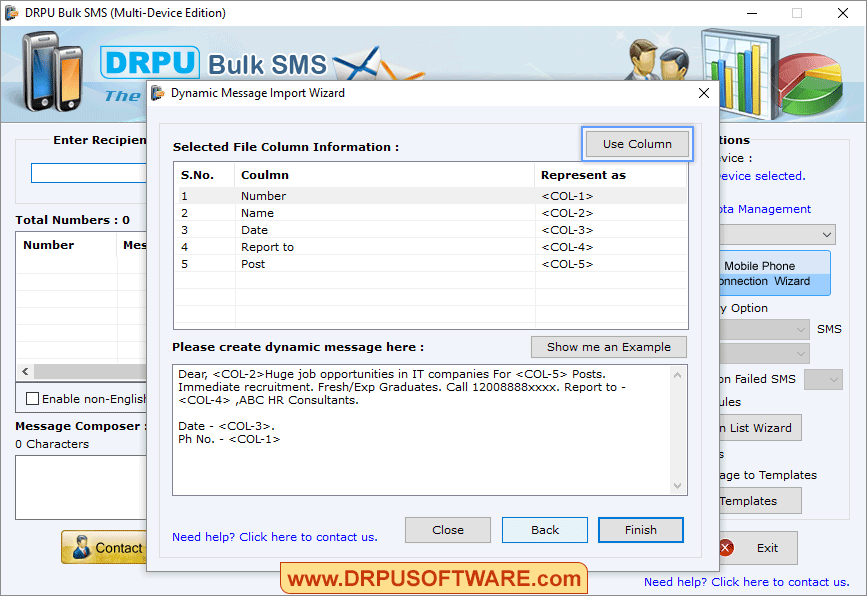This screenshot has height=596, width=867.
Task: Click Show me an Example button
Action: click(x=608, y=347)
